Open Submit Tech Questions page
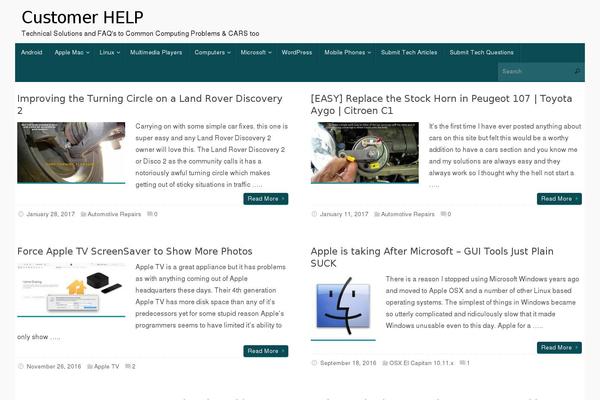The image size is (600, 400). 481,52
